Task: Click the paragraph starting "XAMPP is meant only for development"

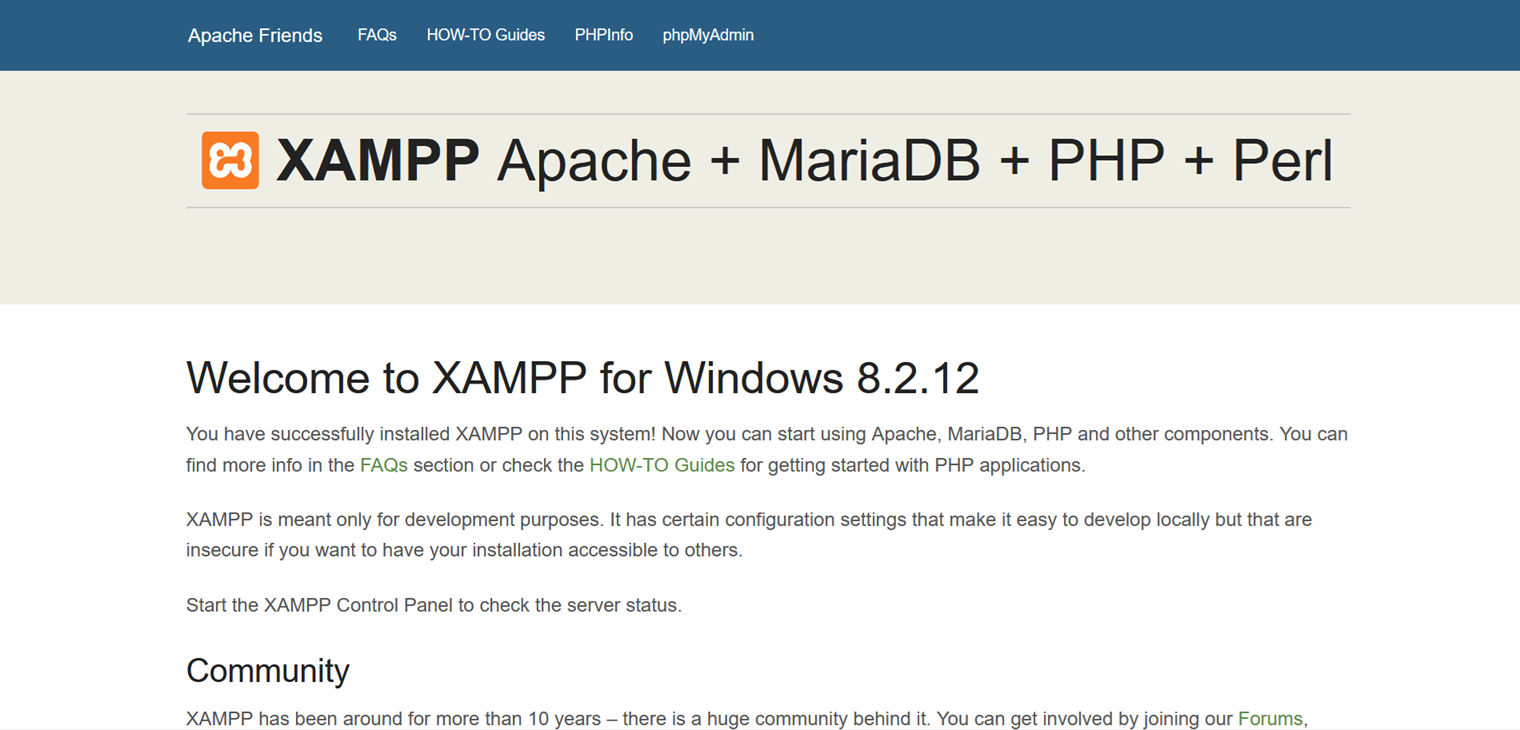Action: [x=749, y=535]
